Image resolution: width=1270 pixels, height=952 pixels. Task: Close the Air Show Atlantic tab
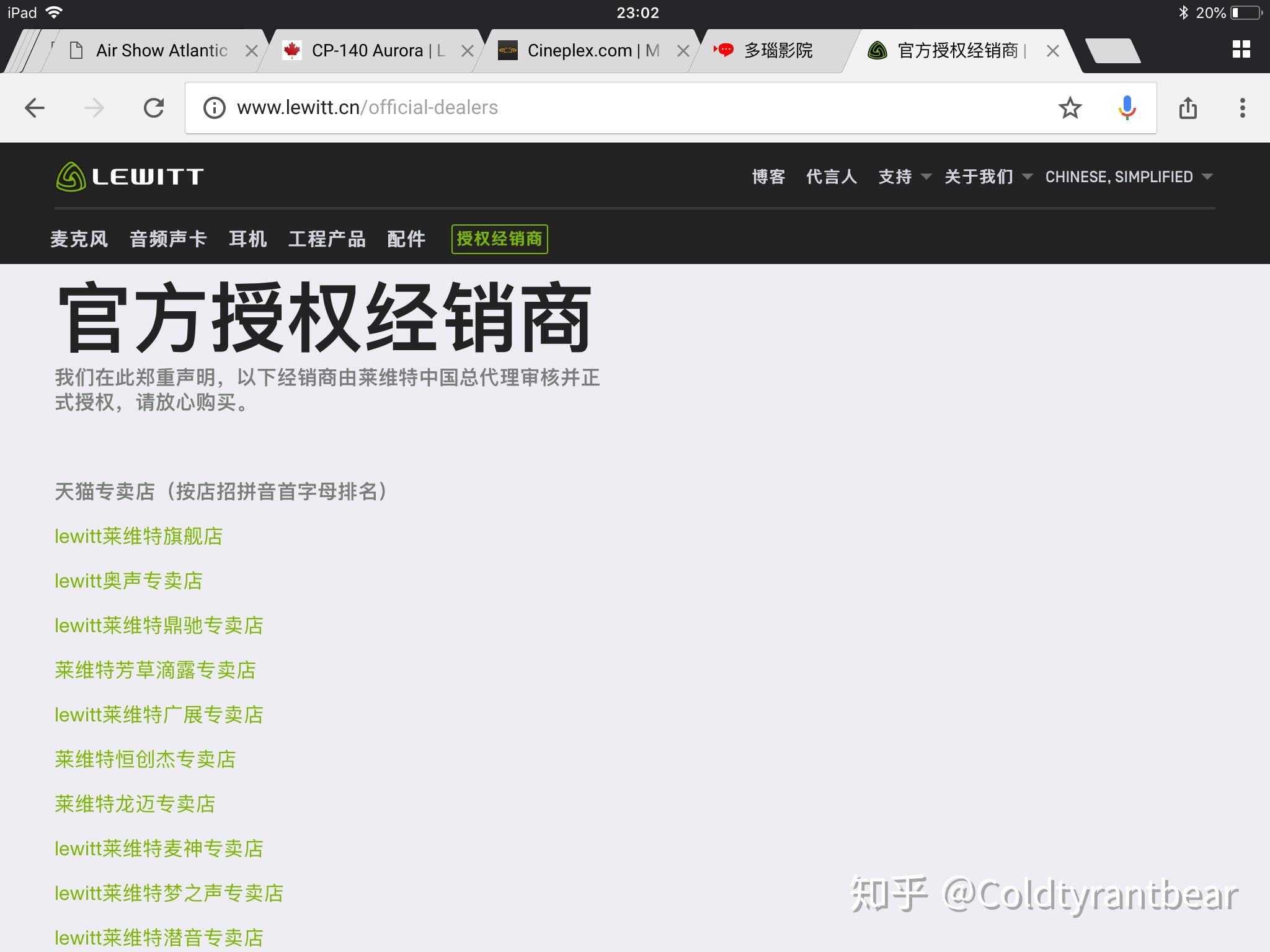pos(251,51)
